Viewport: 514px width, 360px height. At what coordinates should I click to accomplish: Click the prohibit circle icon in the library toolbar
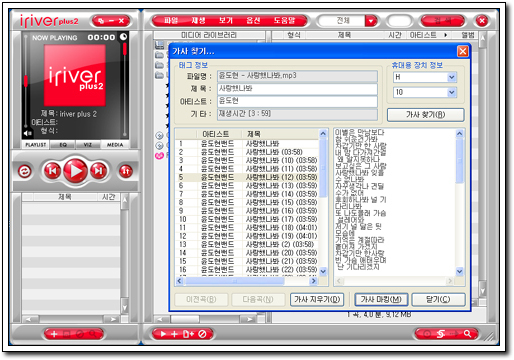(202, 334)
